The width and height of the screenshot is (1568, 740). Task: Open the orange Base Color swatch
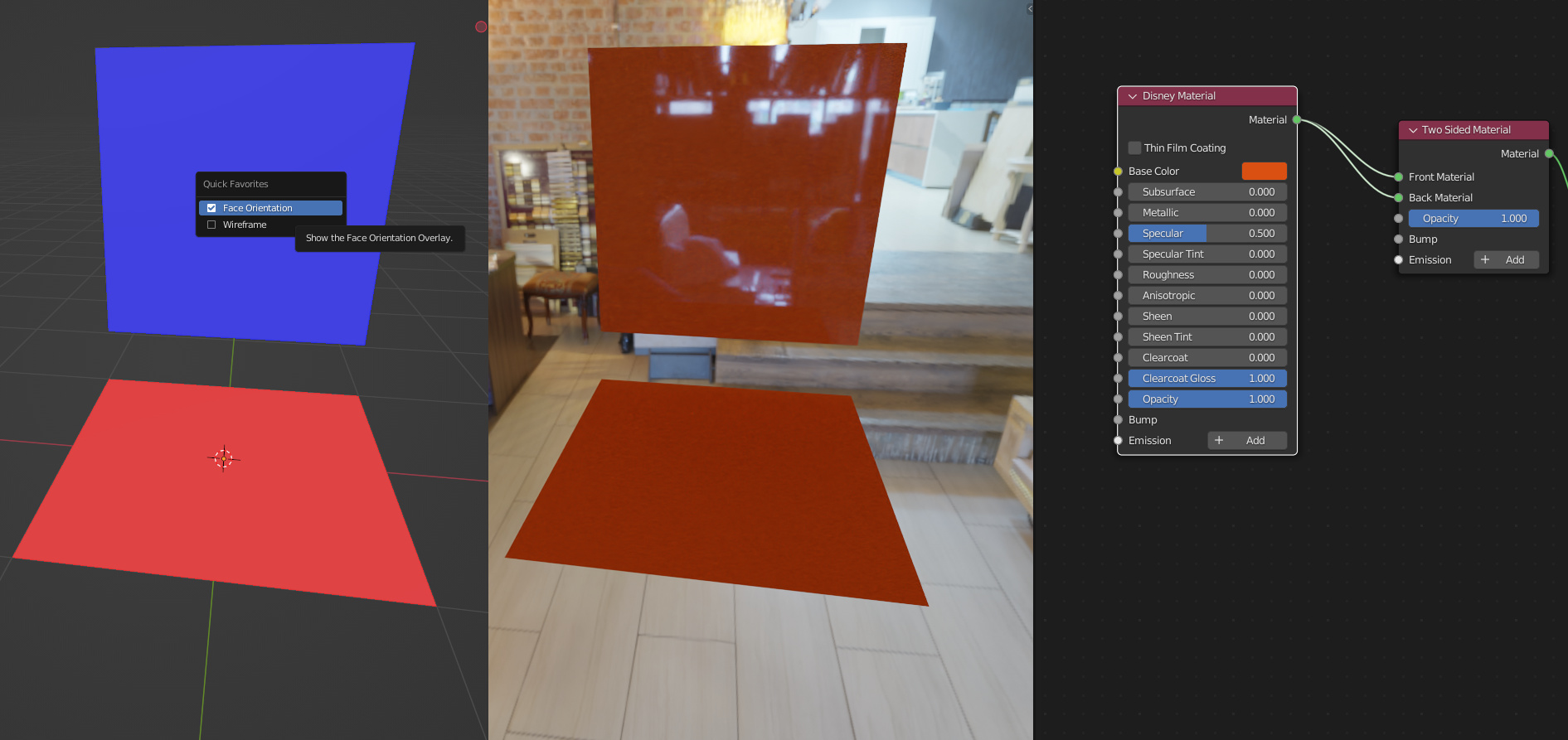[x=1264, y=172]
